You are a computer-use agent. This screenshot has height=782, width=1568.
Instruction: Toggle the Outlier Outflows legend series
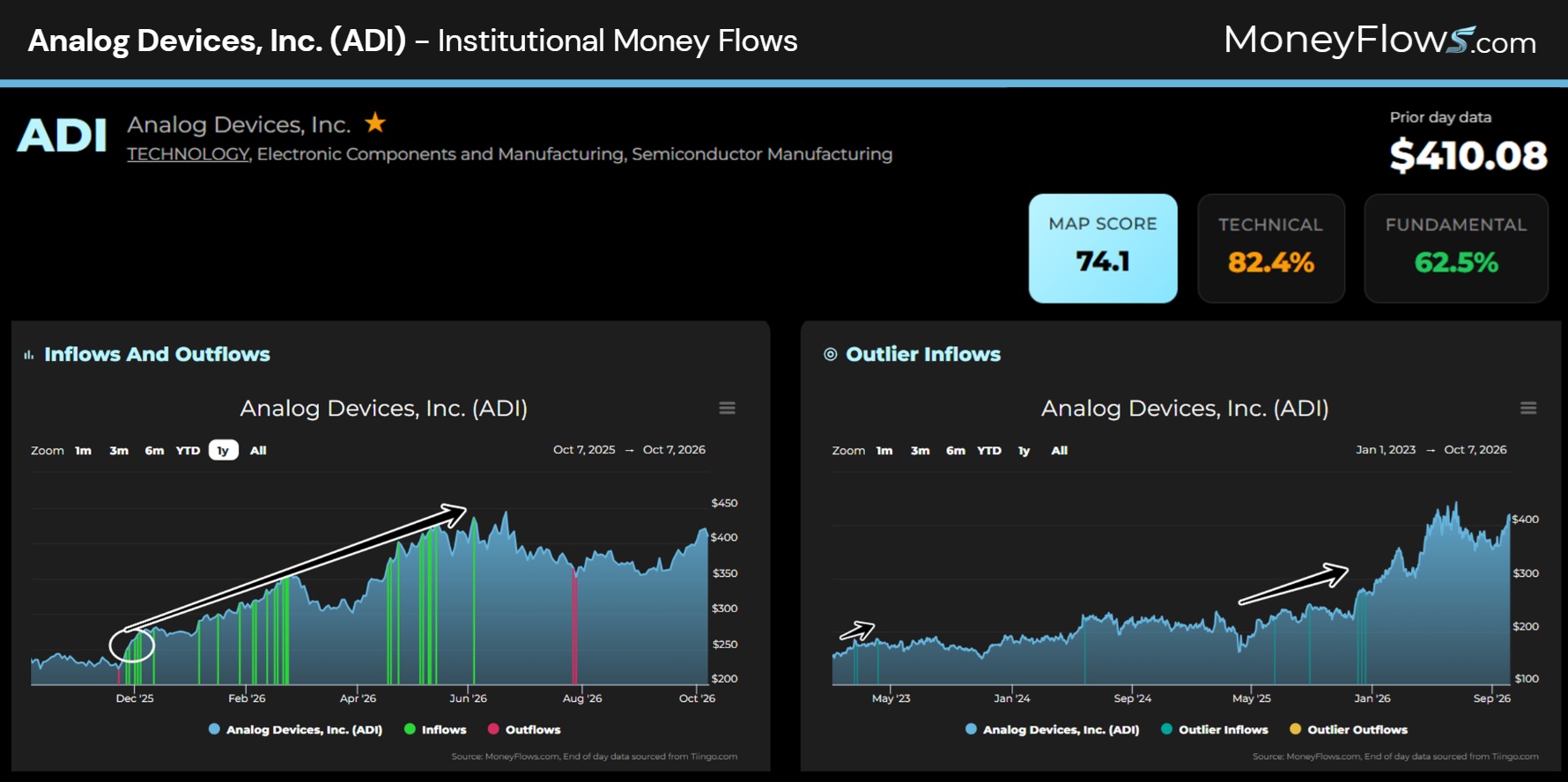pyautogui.click(x=1349, y=729)
